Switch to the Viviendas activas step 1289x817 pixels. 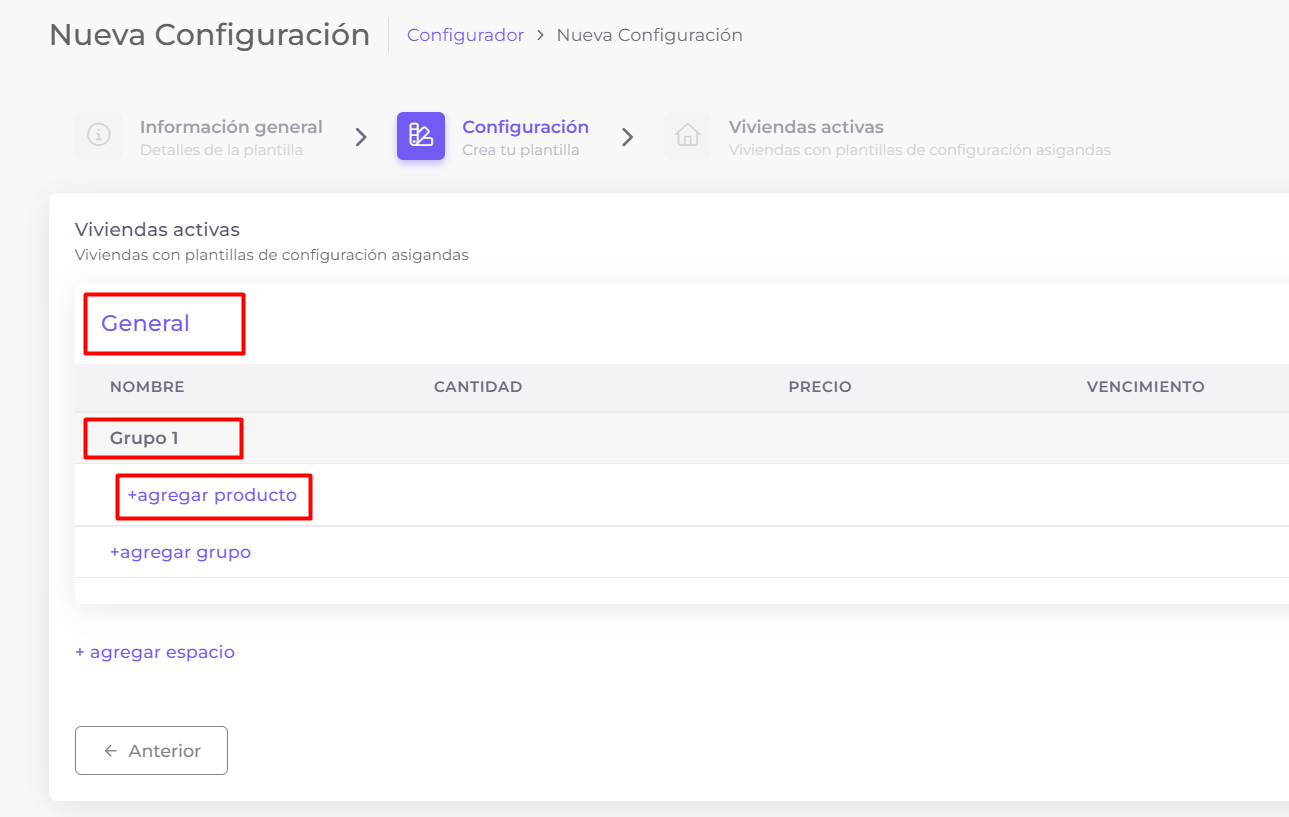point(806,128)
